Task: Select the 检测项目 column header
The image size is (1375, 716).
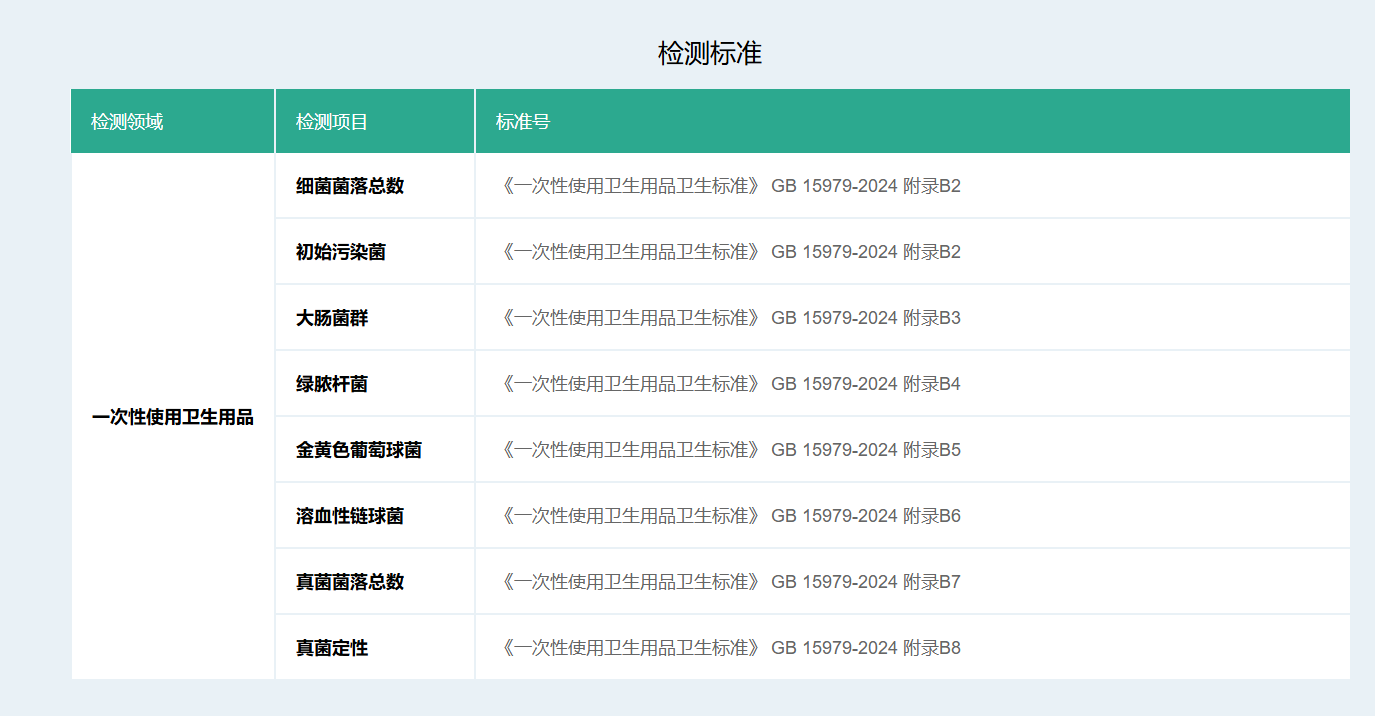Action: 332,122
